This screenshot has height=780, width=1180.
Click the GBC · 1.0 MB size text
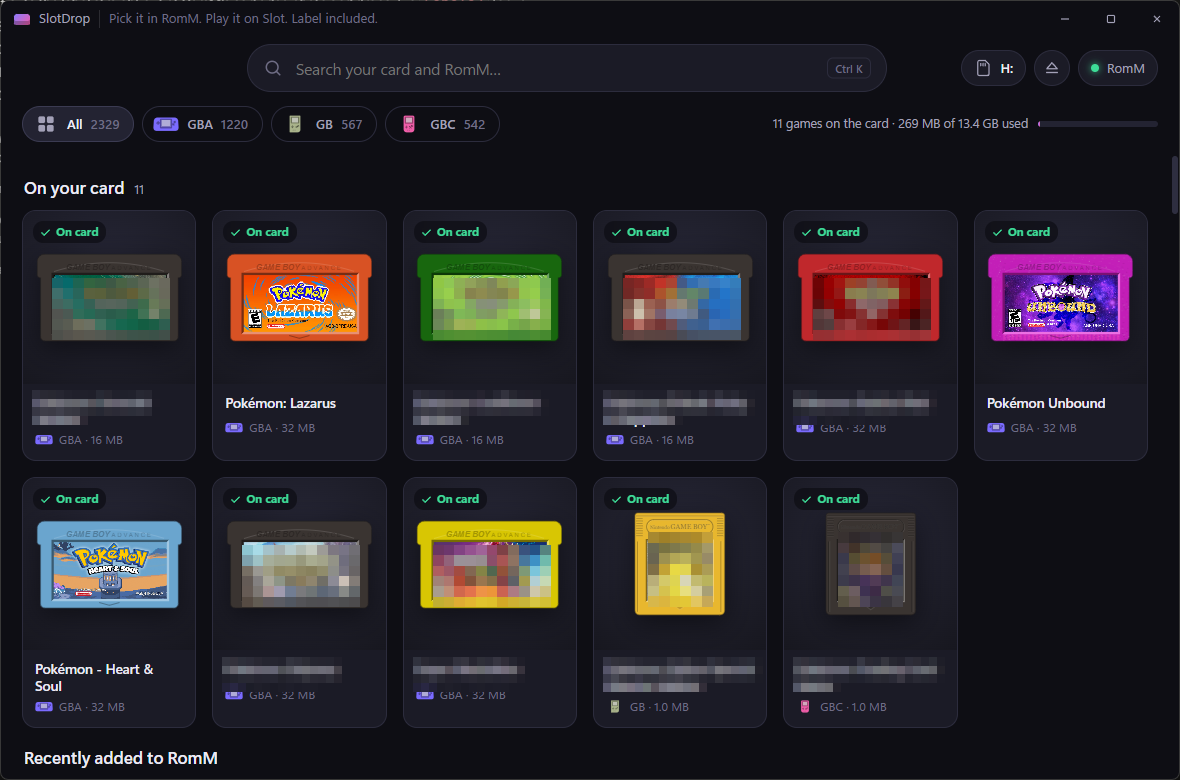click(853, 707)
